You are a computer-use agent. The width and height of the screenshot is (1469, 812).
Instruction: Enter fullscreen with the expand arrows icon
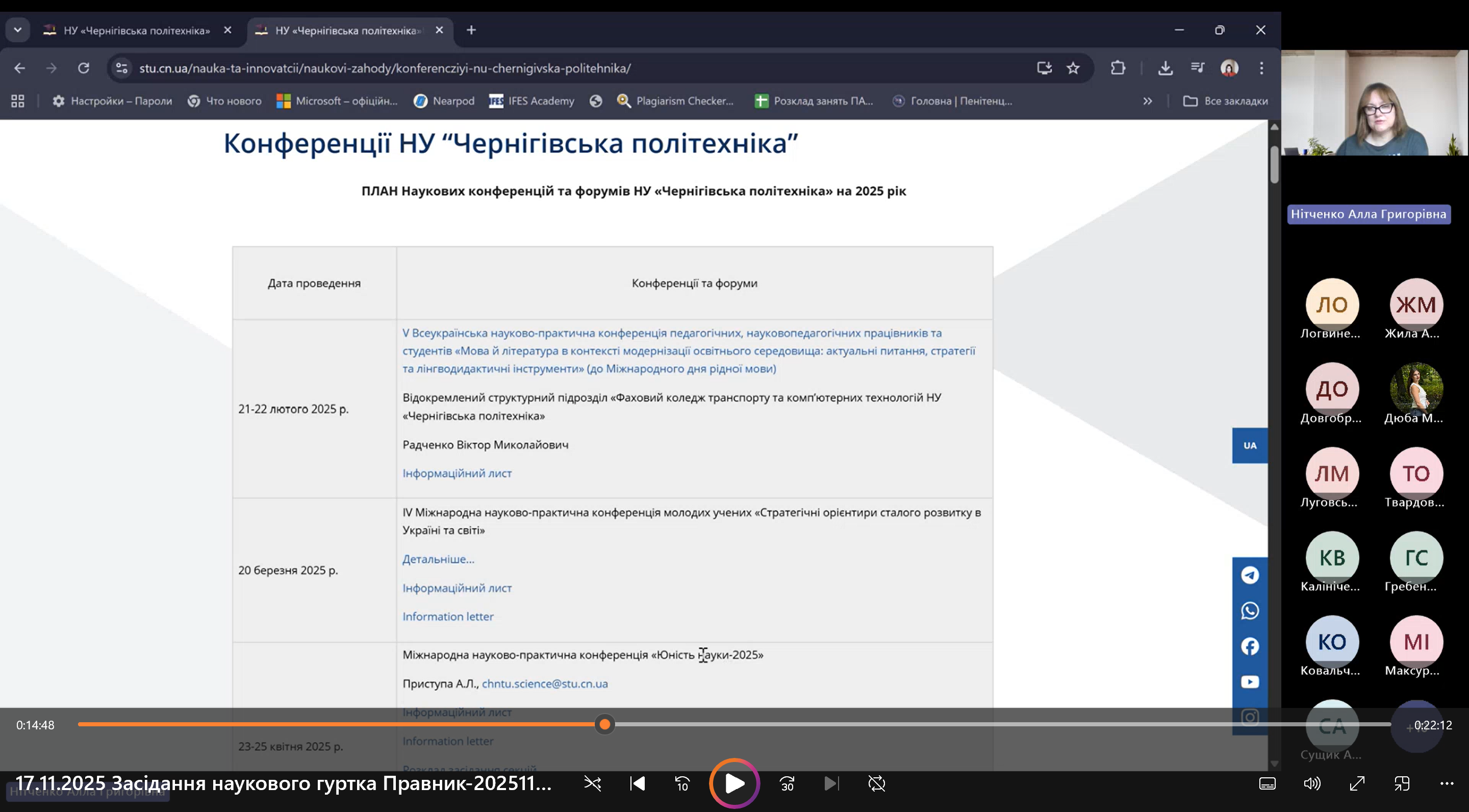tap(1357, 783)
